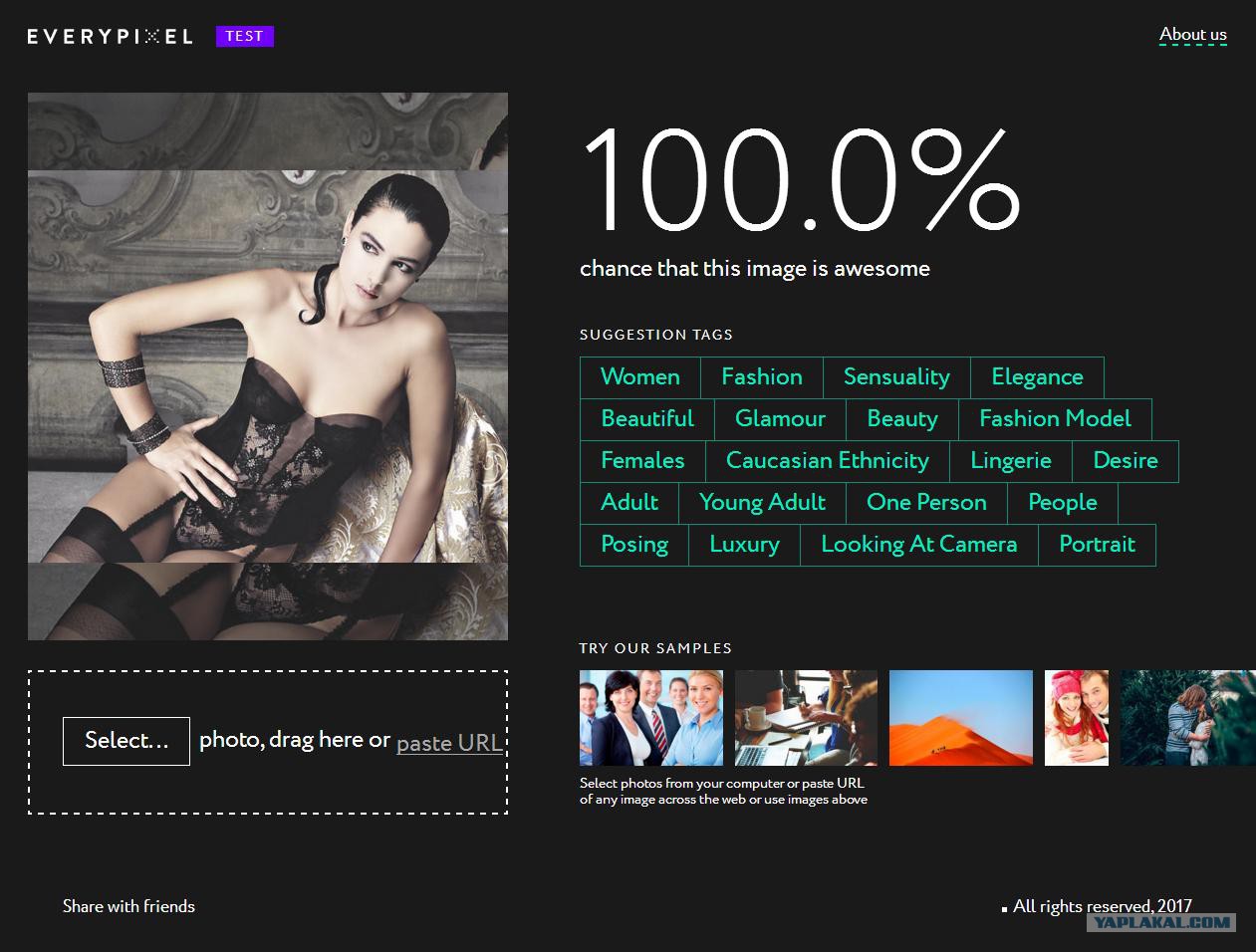Image resolution: width=1256 pixels, height=952 pixels.
Task: Tap the Portrait tag
Action: [1097, 545]
